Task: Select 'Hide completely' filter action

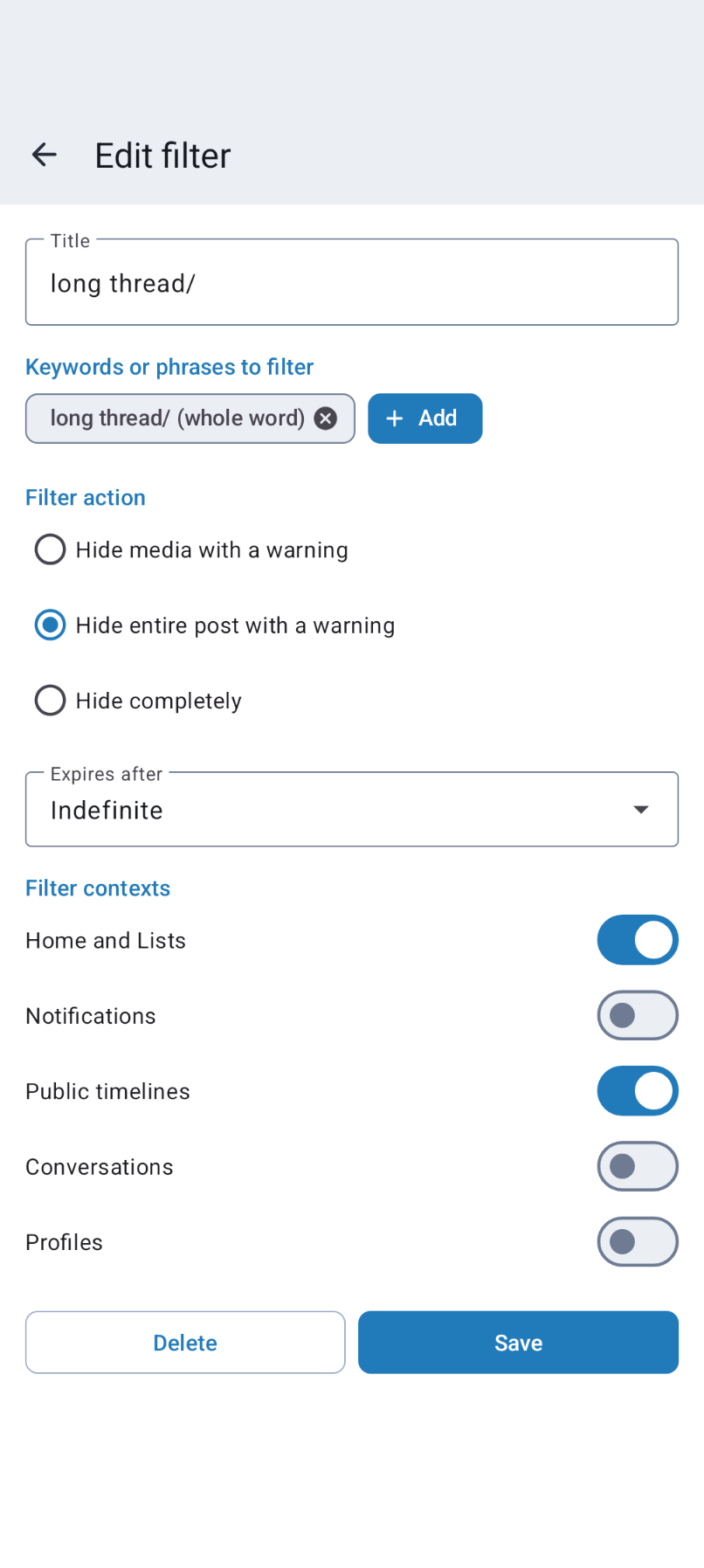Action: 50,700
